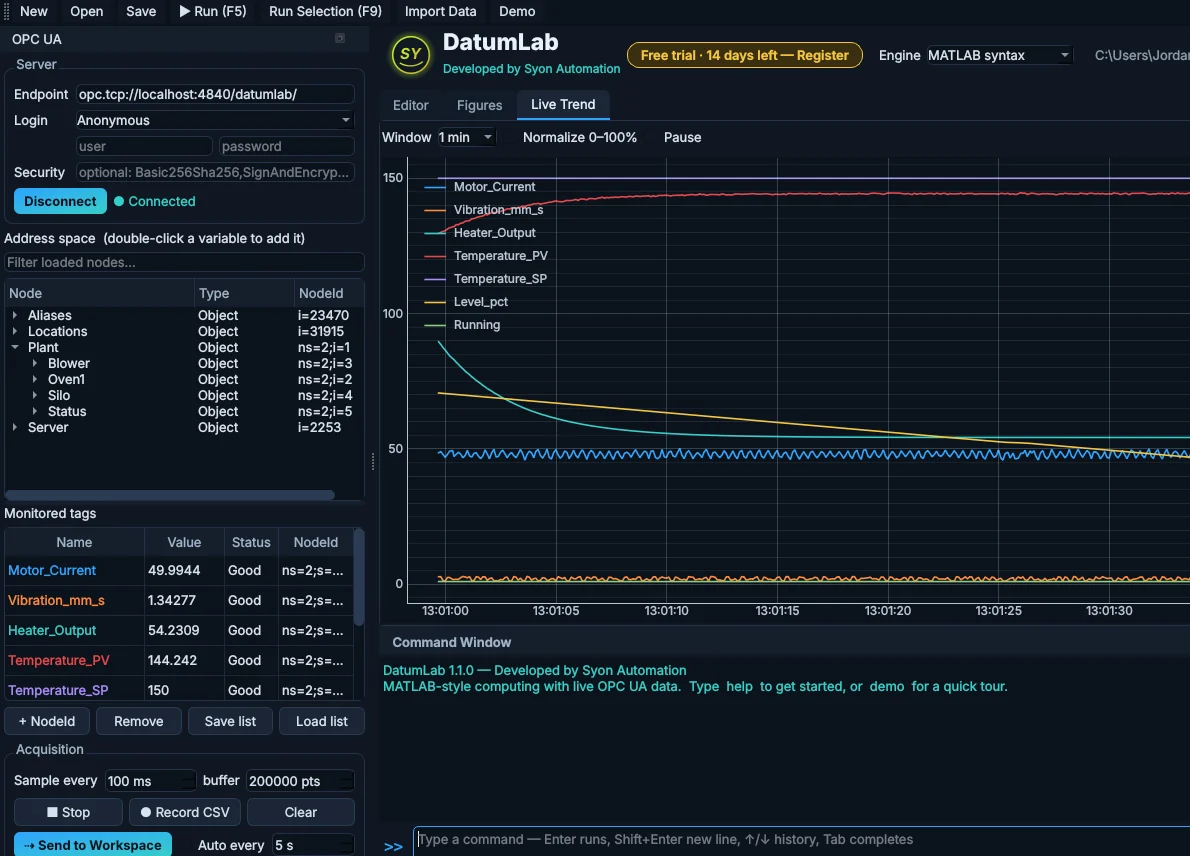Click the Node column header
Image resolution: width=1190 pixels, height=856 pixels.
tap(99, 293)
